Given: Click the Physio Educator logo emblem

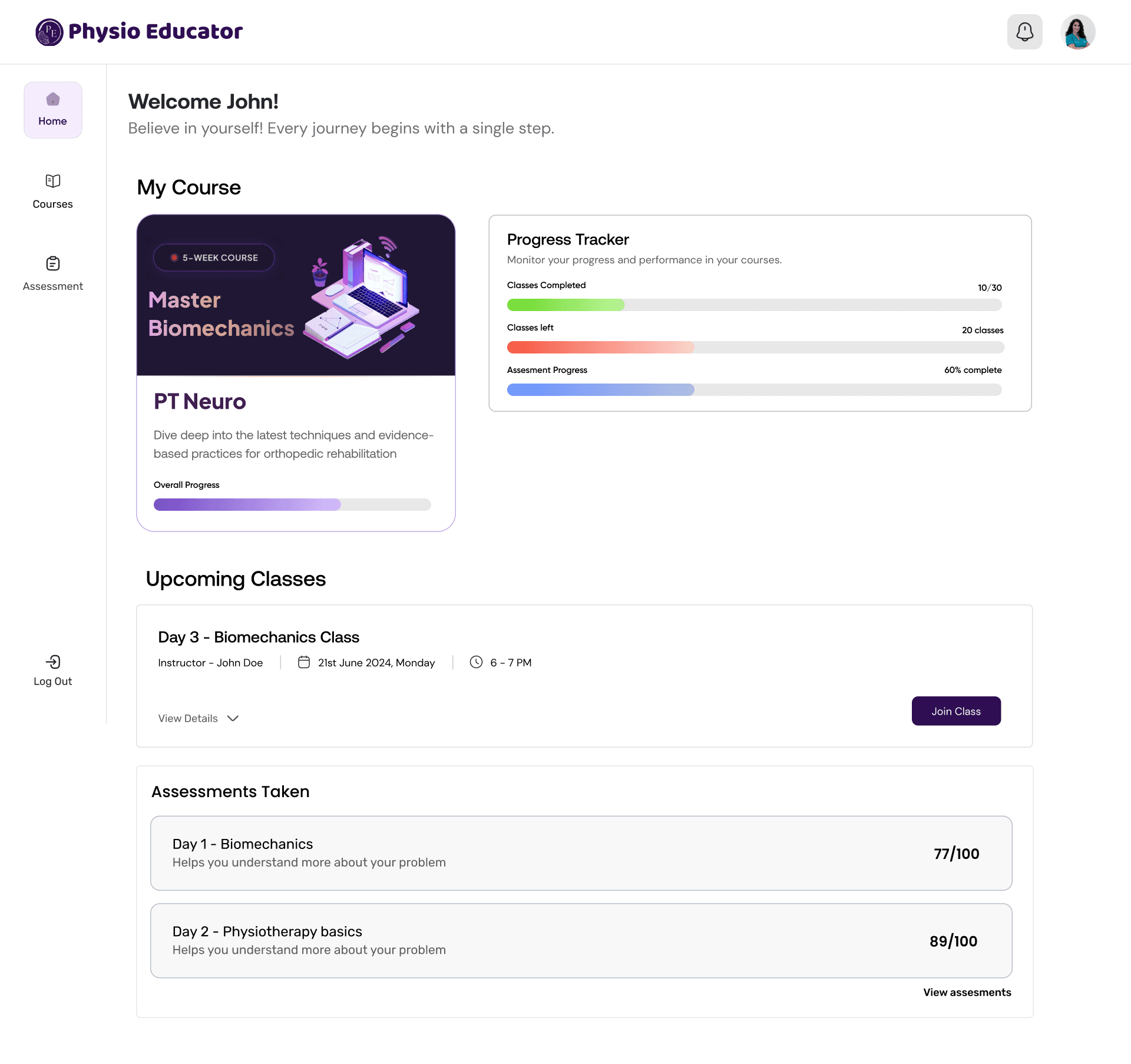Looking at the screenshot, I should tap(49, 32).
